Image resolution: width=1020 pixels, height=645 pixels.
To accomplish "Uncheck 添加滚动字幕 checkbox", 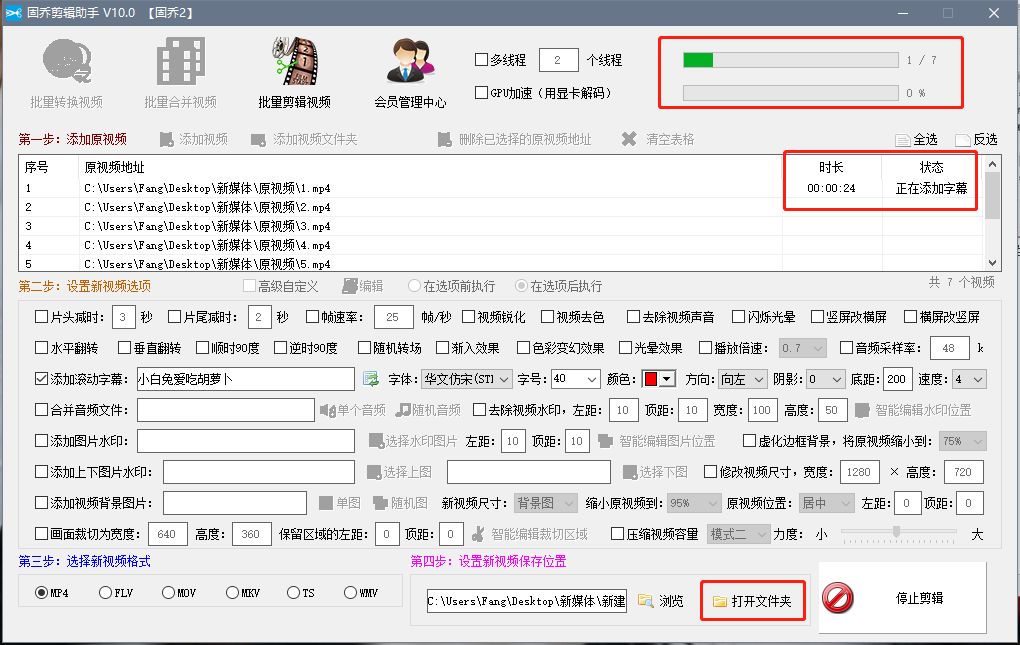I will point(42,378).
